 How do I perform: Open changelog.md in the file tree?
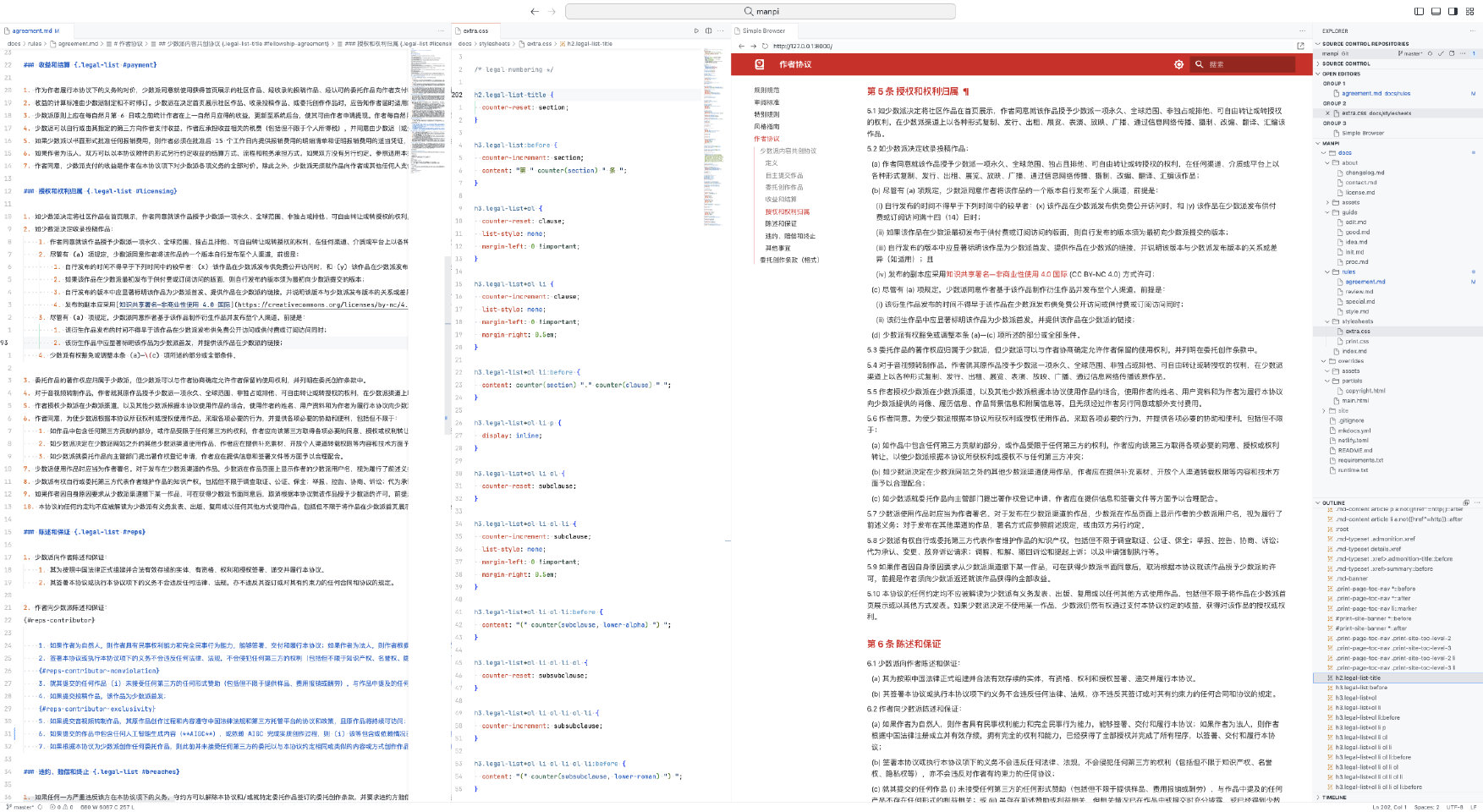1365,173
